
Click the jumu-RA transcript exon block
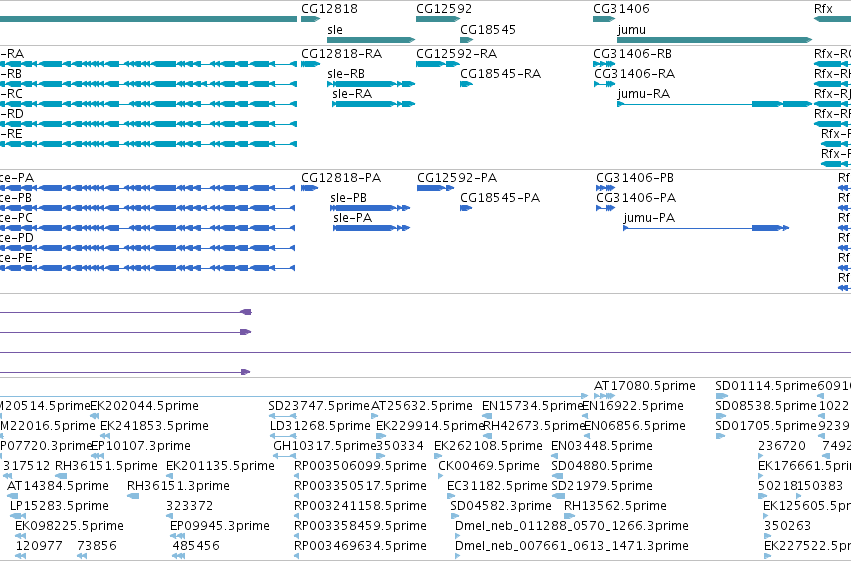point(767,104)
